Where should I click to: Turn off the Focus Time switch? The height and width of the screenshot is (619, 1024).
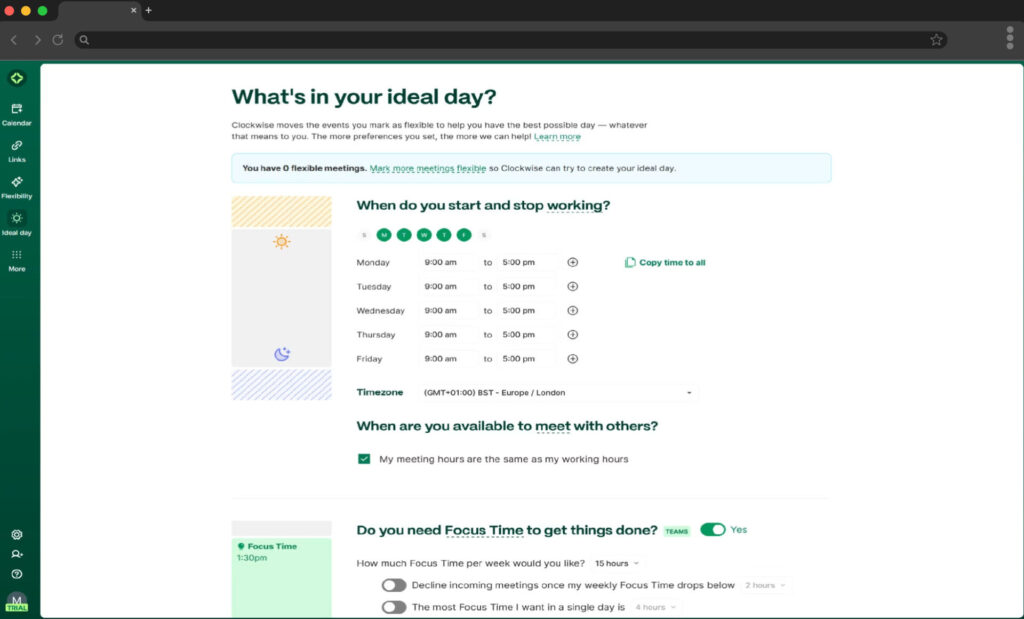[x=712, y=530]
